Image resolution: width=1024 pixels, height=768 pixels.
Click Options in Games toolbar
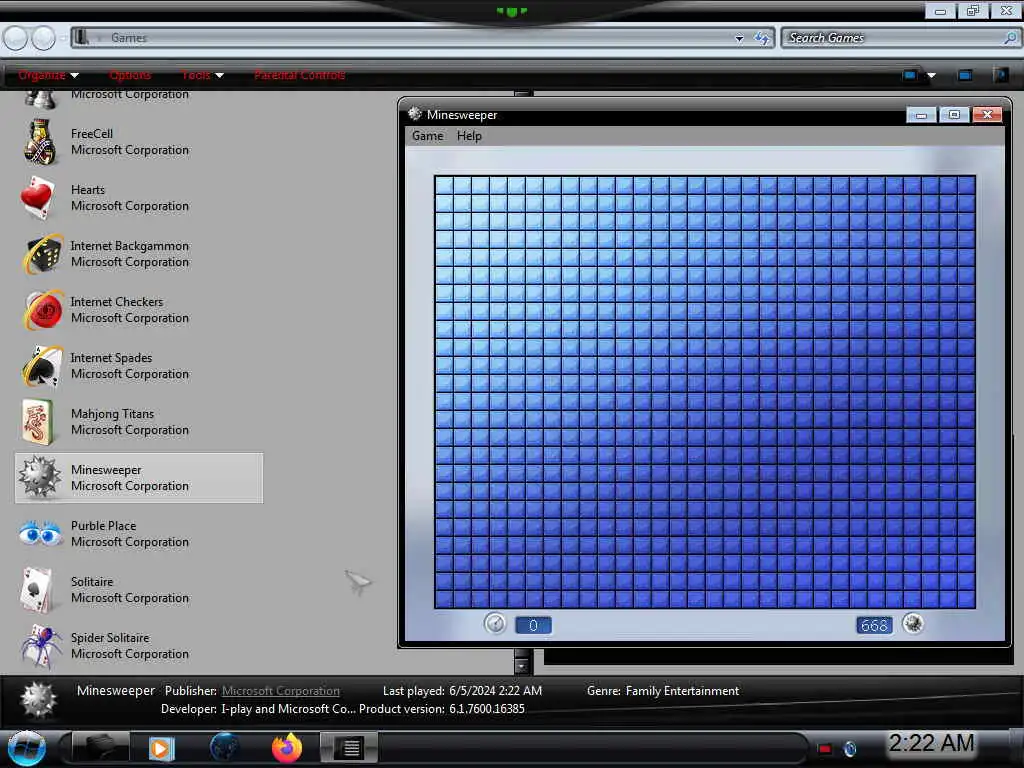pos(130,75)
